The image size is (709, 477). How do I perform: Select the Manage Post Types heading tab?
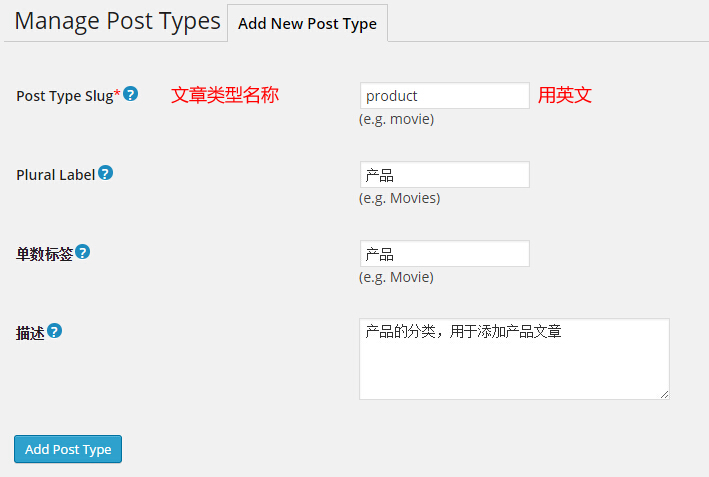click(117, 22)
